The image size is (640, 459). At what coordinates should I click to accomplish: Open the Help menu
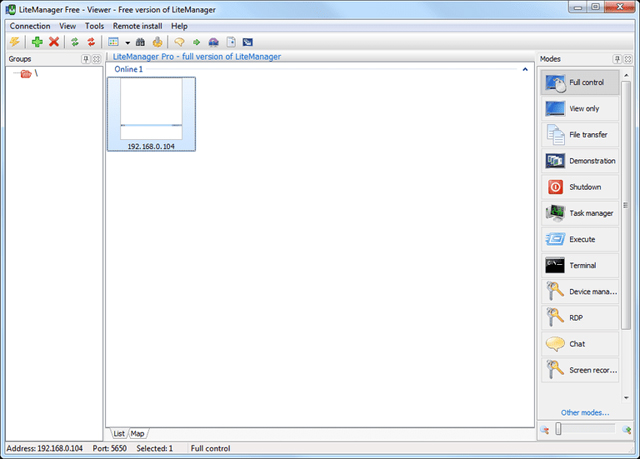(x=179, y=26)
